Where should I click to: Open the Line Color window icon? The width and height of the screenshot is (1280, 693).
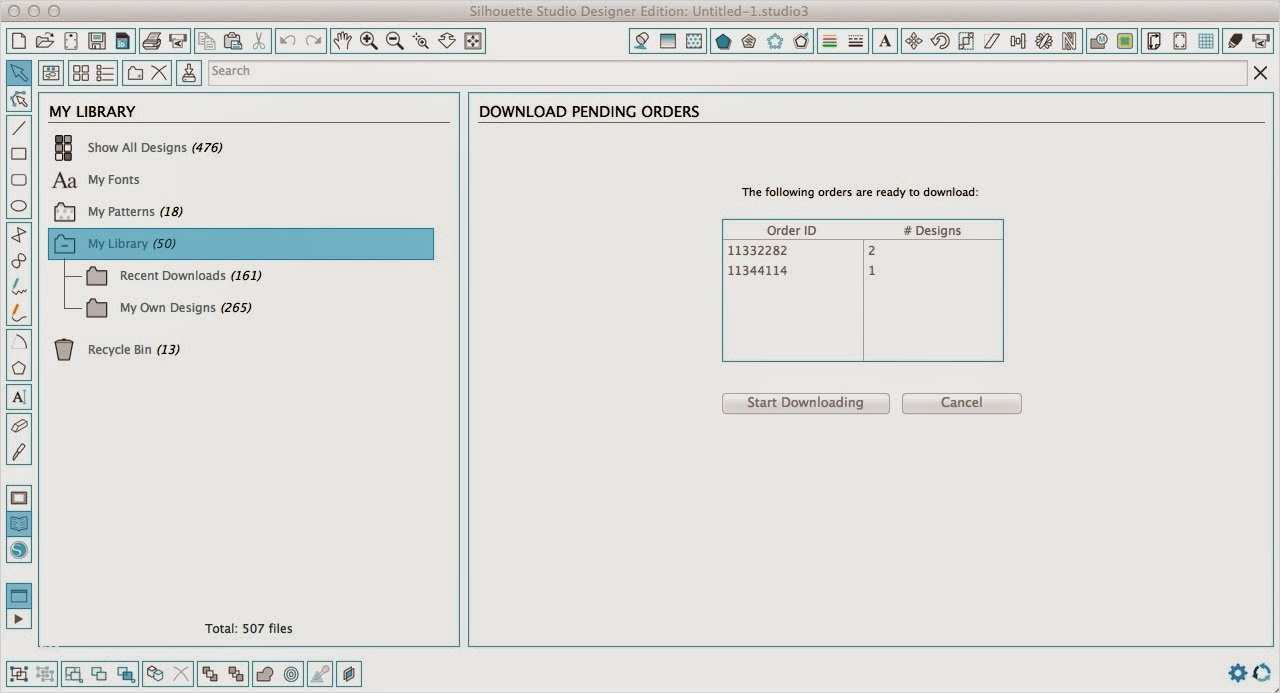coord(828,41)
